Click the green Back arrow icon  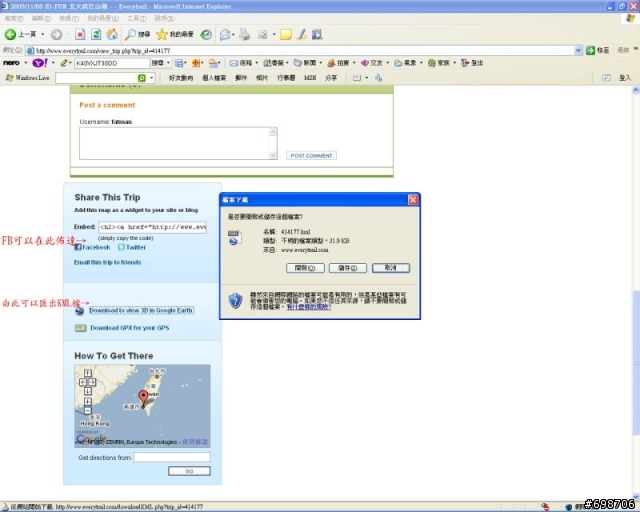pyautogui.click(x=10, y=35)
